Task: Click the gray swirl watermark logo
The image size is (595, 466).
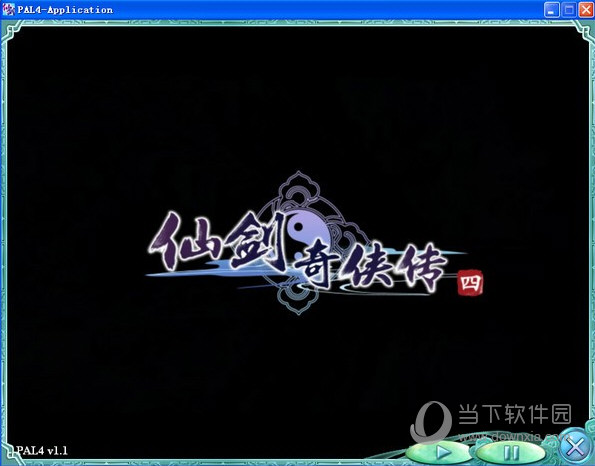Action: tap(431, 422)
